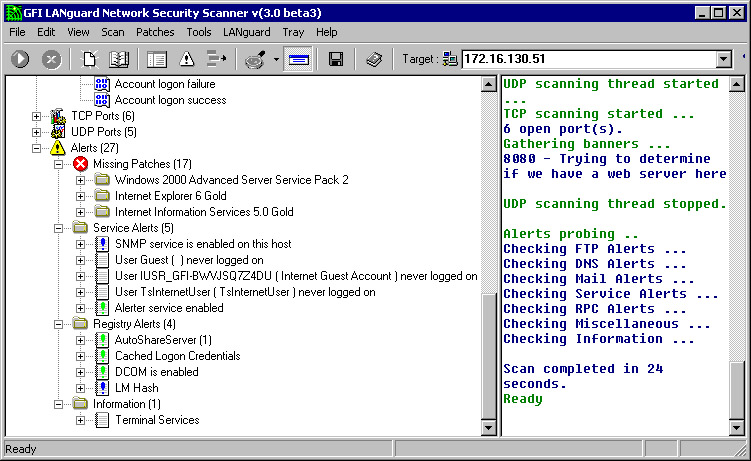Click the document icon beside Terminal Services
751x461 pixels.
pos(102,420)
